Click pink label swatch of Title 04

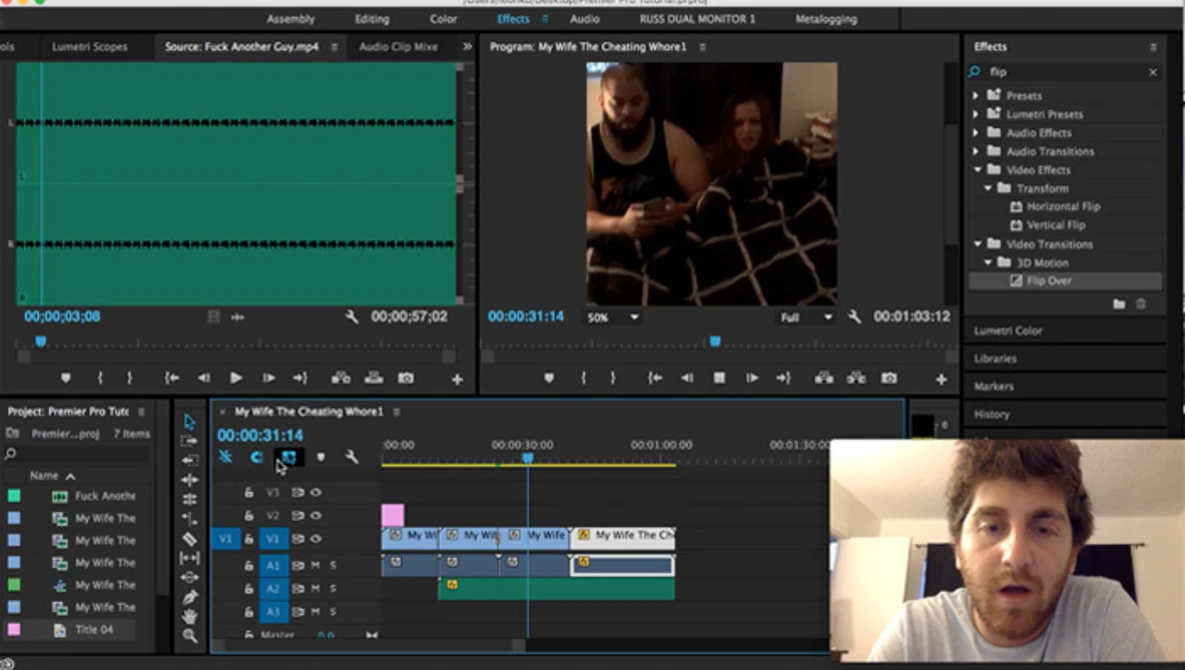tap(14, 629)
